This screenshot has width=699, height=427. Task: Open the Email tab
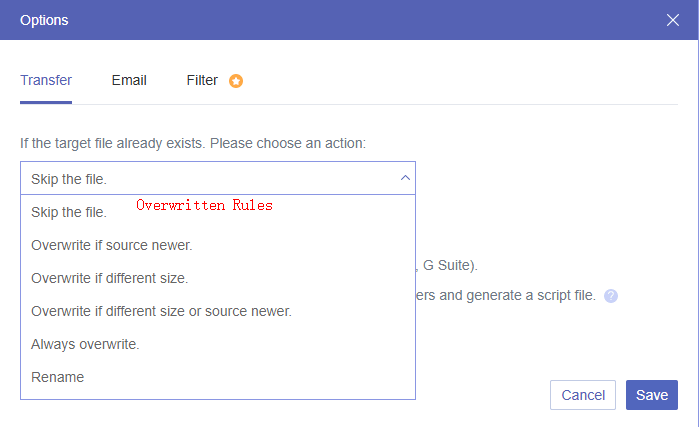tap(129, 80)
